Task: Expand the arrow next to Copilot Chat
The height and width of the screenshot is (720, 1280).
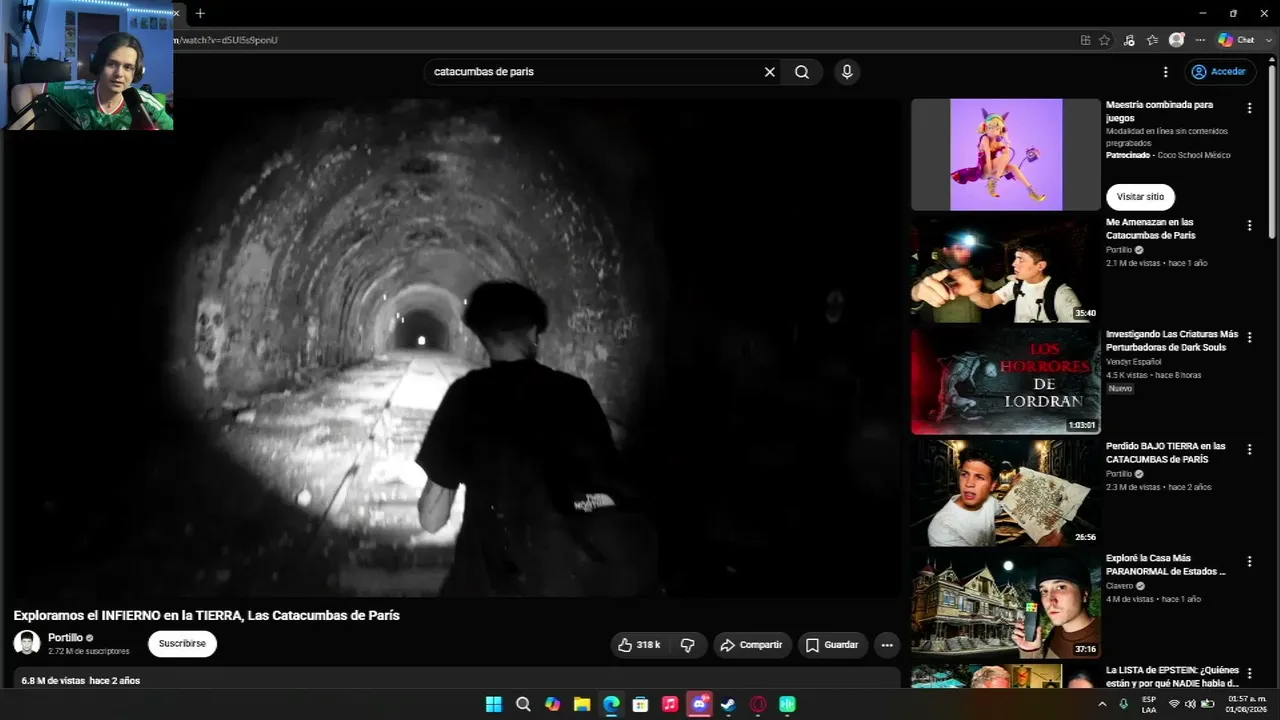Action: [x=1268, y=40]
